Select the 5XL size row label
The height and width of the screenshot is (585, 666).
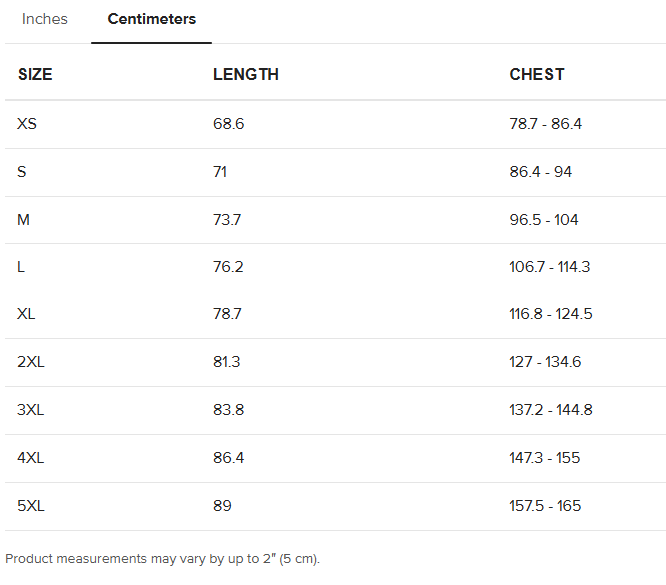31,506
